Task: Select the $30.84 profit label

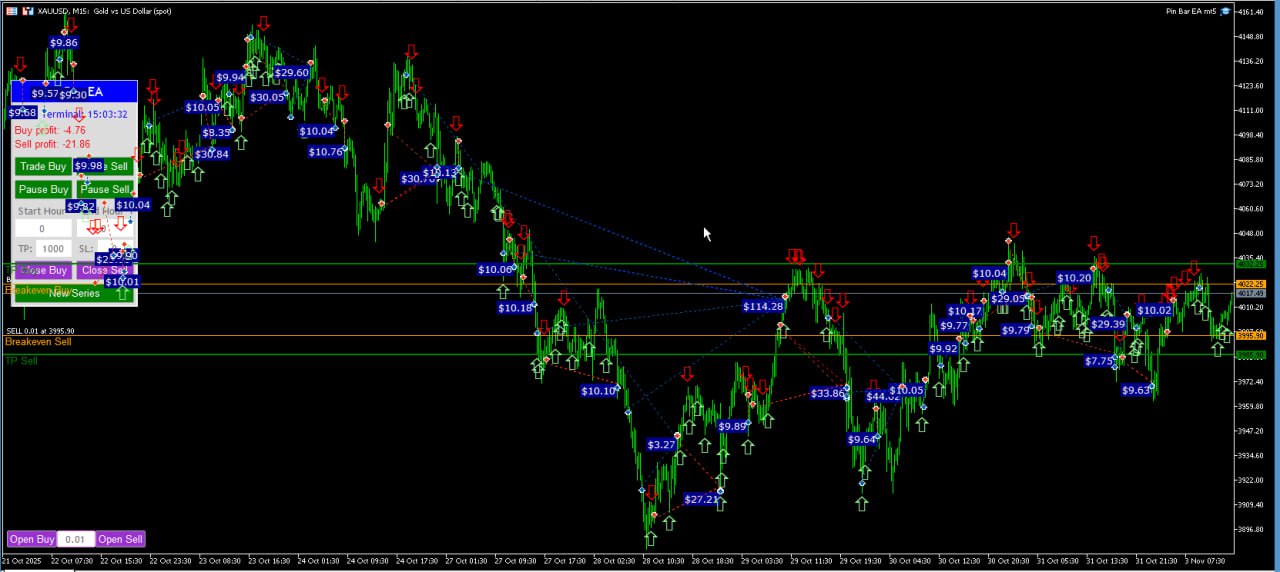Action: coord(212,154)
